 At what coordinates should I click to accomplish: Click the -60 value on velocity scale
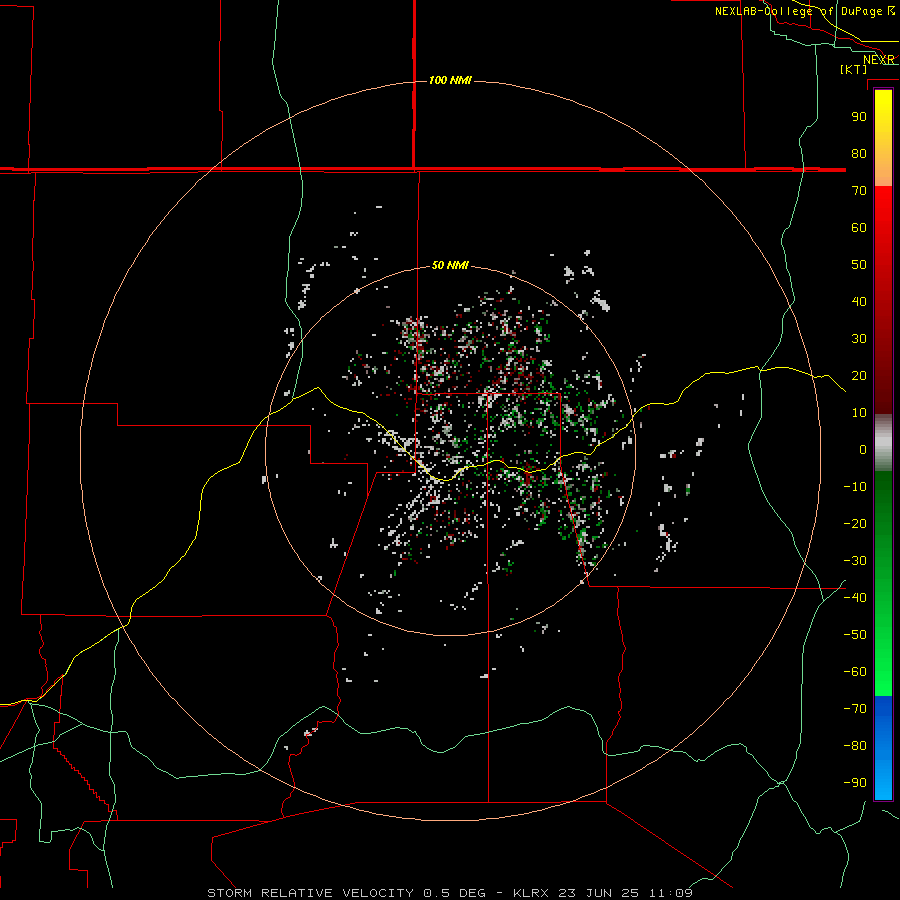855,672
